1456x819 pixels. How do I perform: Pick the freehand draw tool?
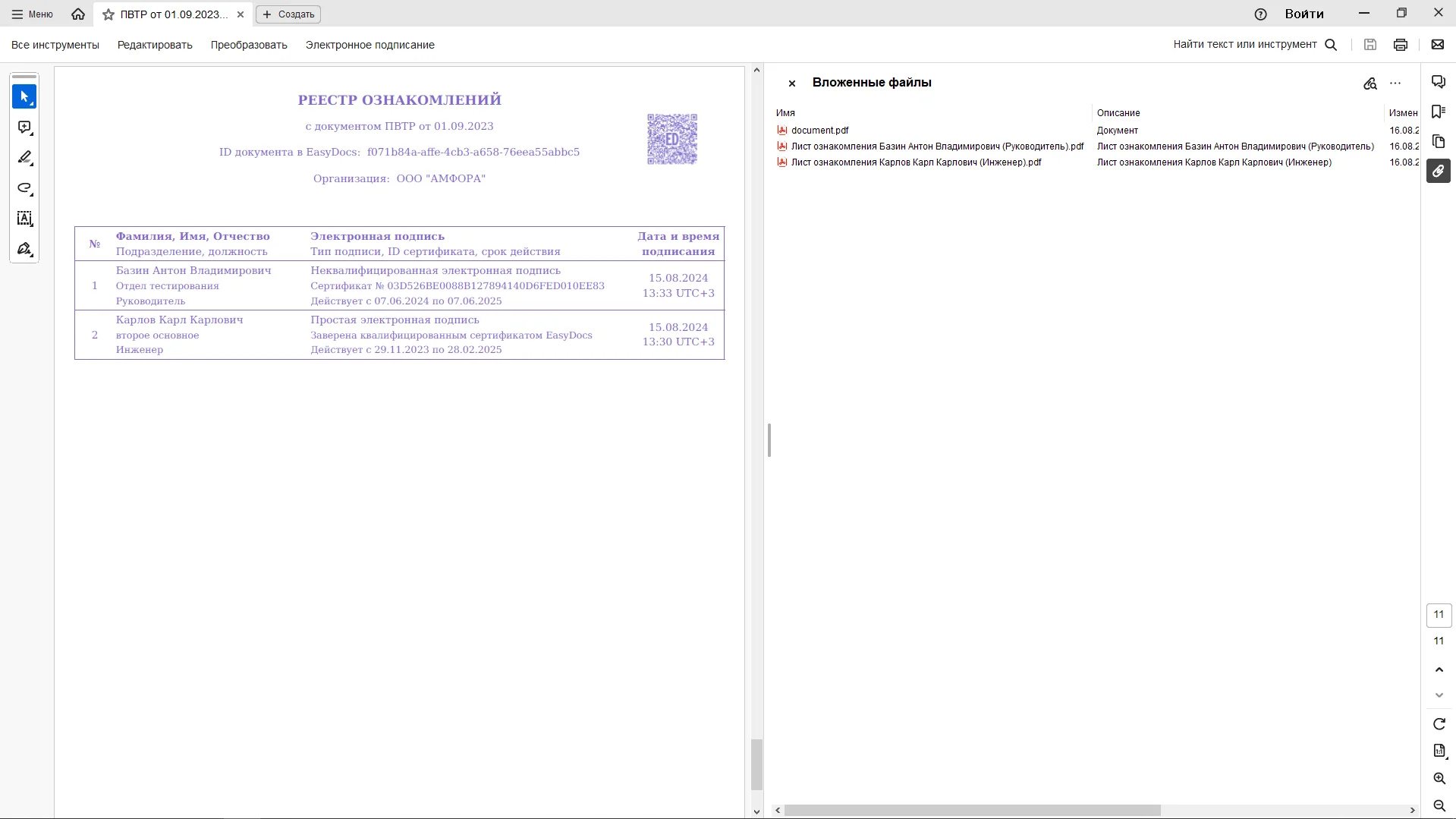point(24,188)
